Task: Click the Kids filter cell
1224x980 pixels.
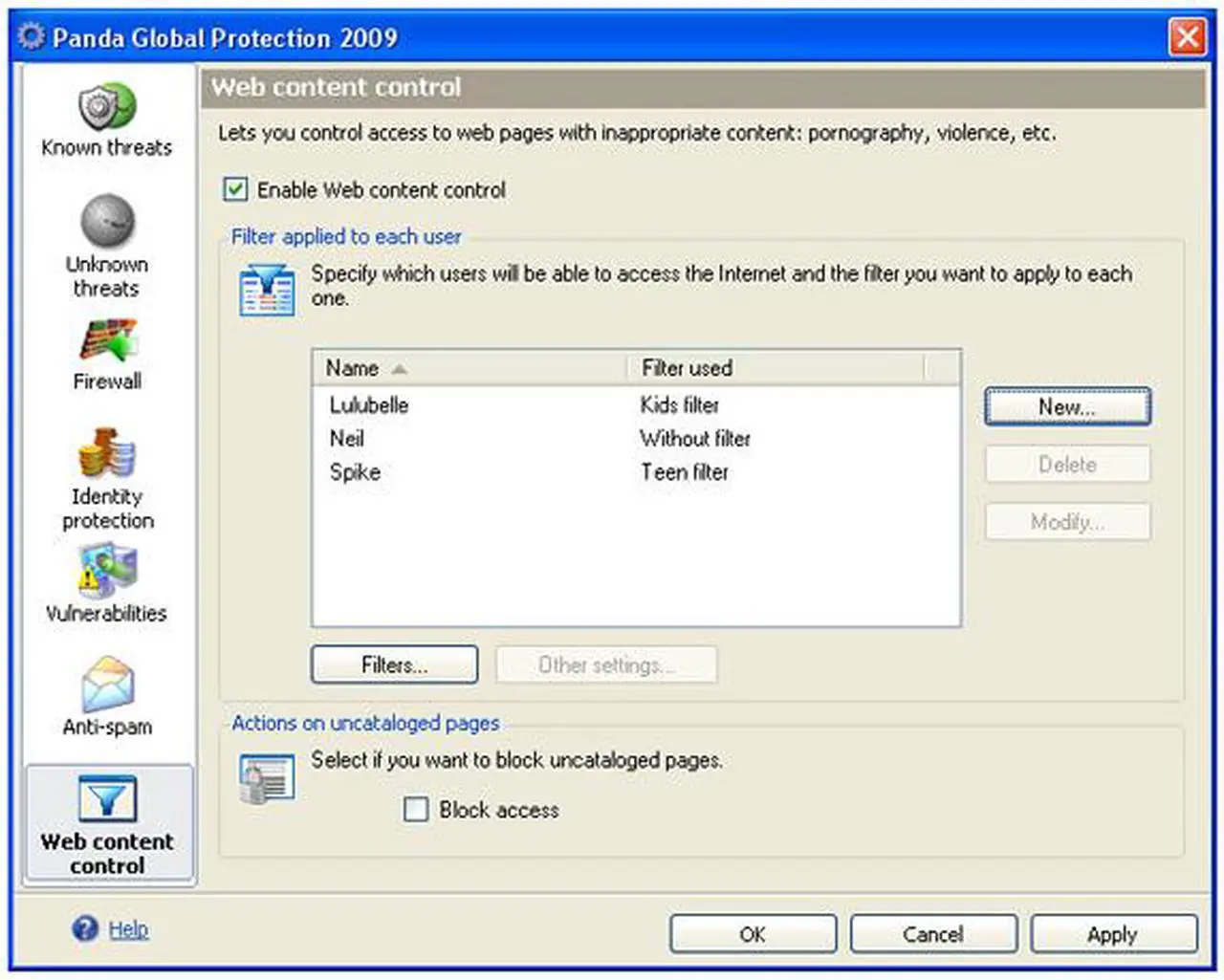Action: (x=680, y=405)
